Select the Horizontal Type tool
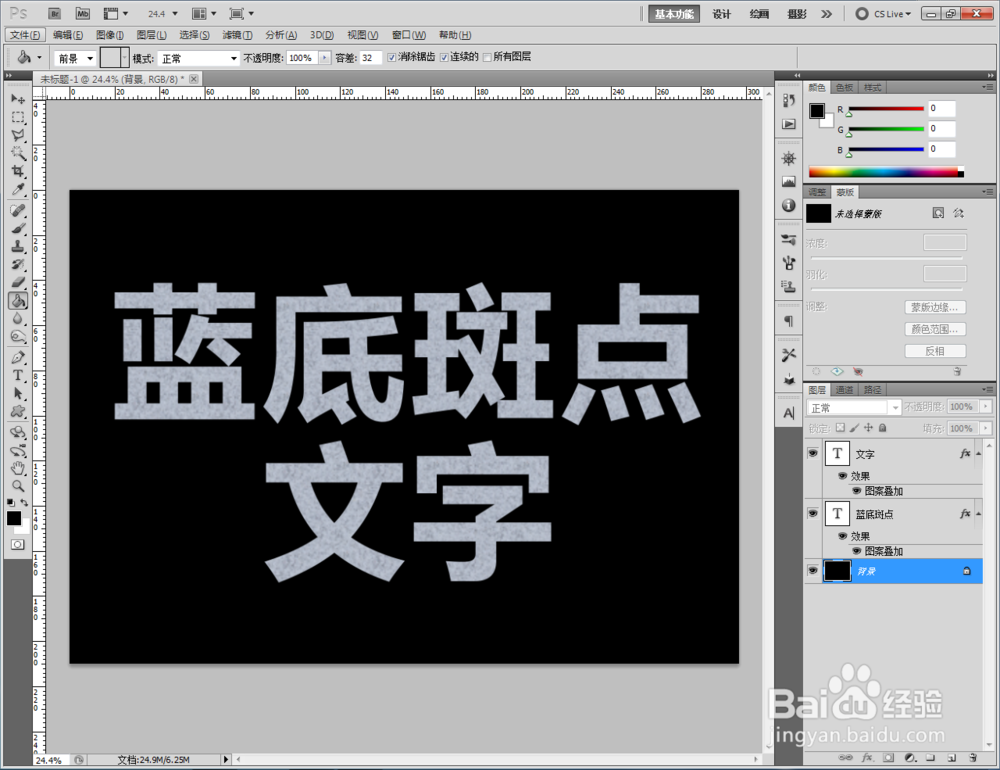1000x770 pixels. (18, 375)
